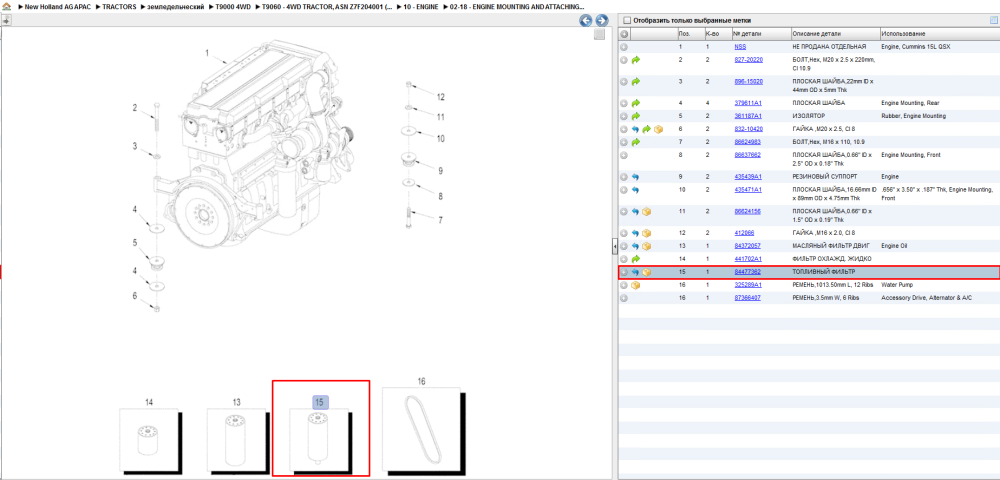The image size is (1000, 480).
Task: Click callout 12 nut on diagram
Action: [441, 97]
